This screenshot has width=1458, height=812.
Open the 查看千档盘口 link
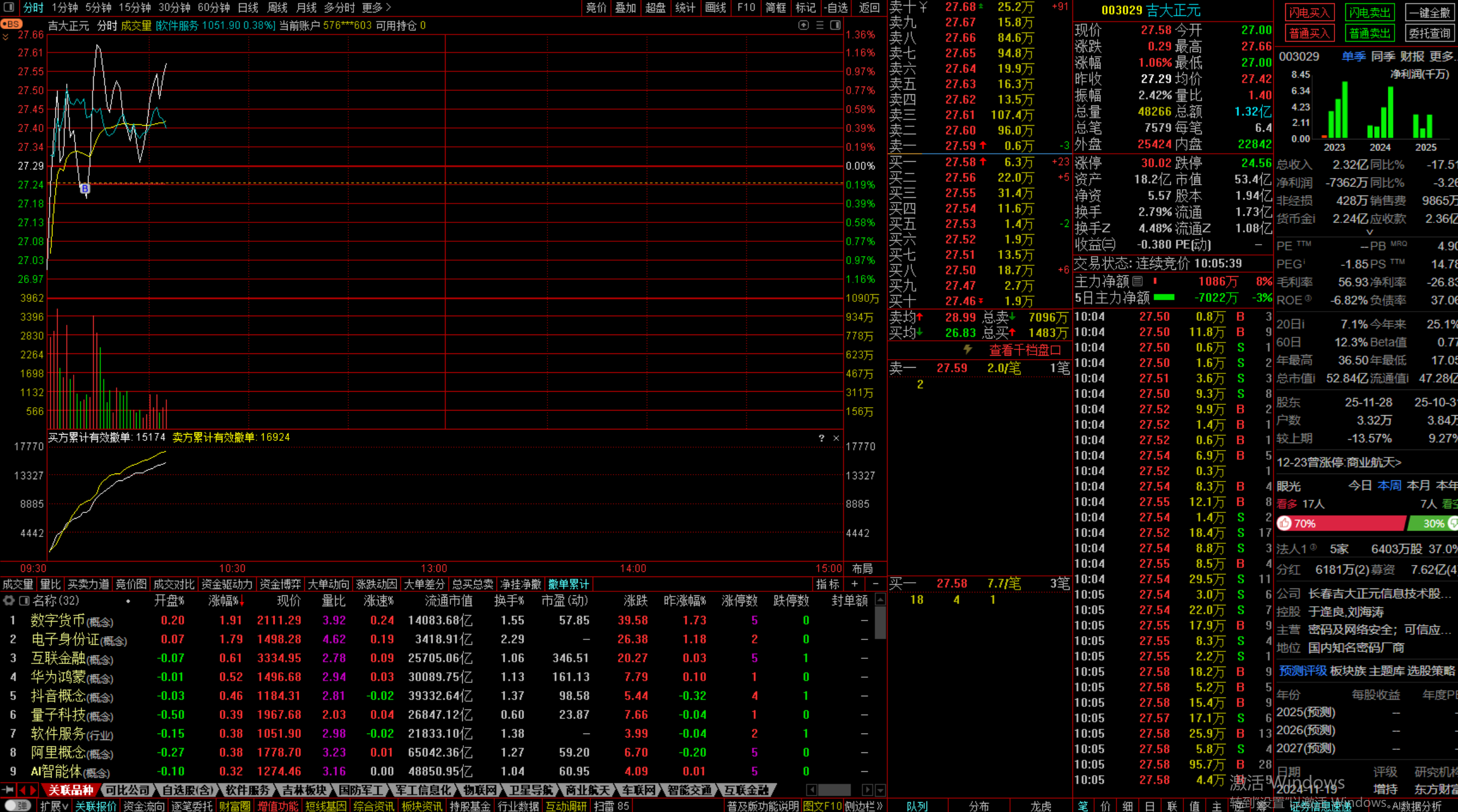click(1024, 350)
